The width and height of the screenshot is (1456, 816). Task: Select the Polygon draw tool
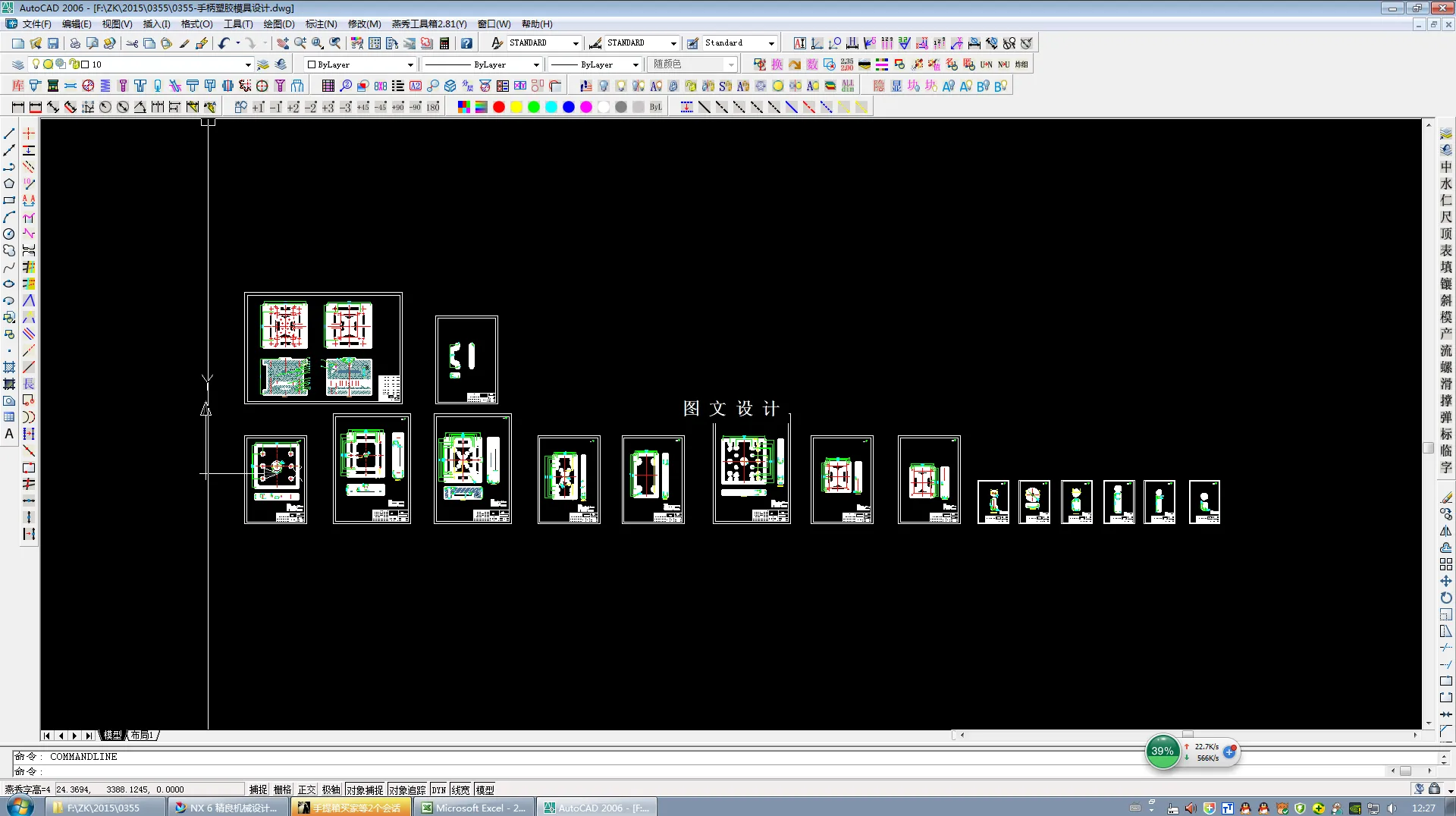point(9,184)
